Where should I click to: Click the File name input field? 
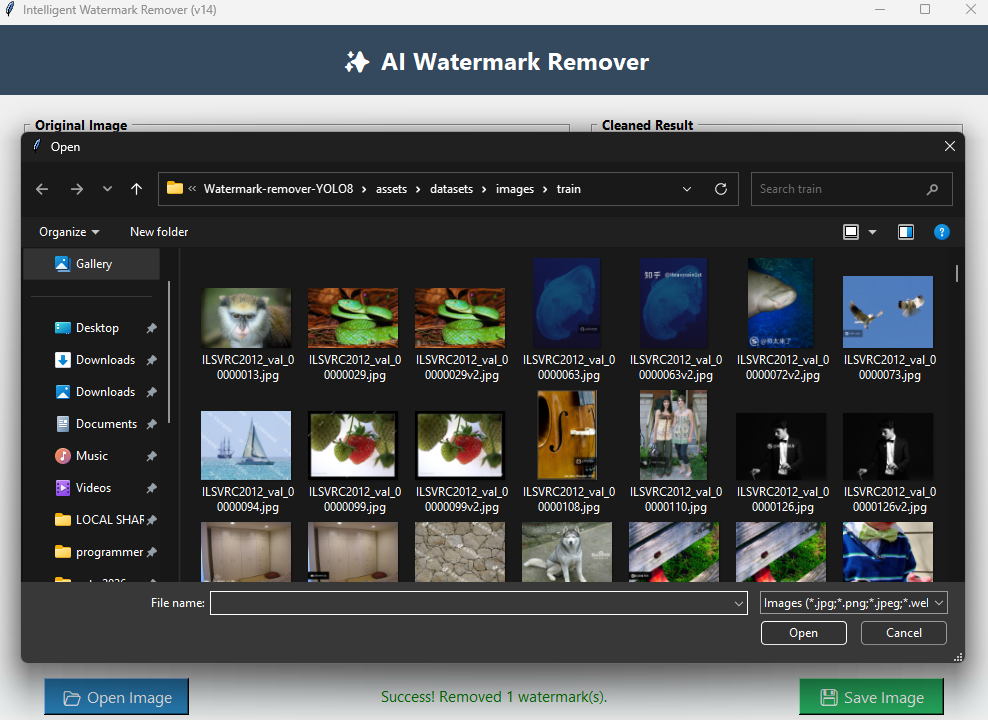pos(470,603)
